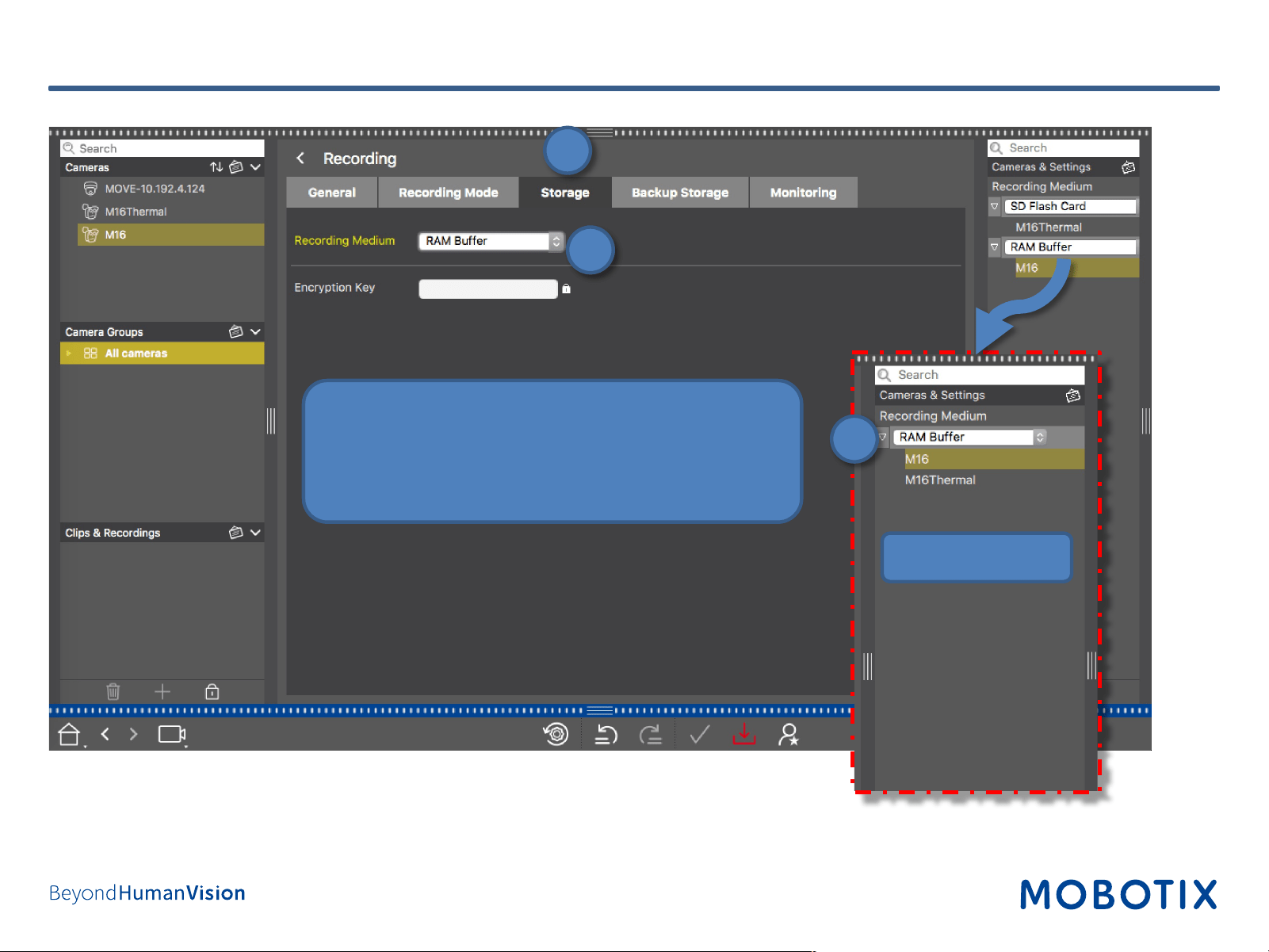Click the checkmark apply icon in bottom toolbar
Viewport: 1269px width, 952px height.
698,736
